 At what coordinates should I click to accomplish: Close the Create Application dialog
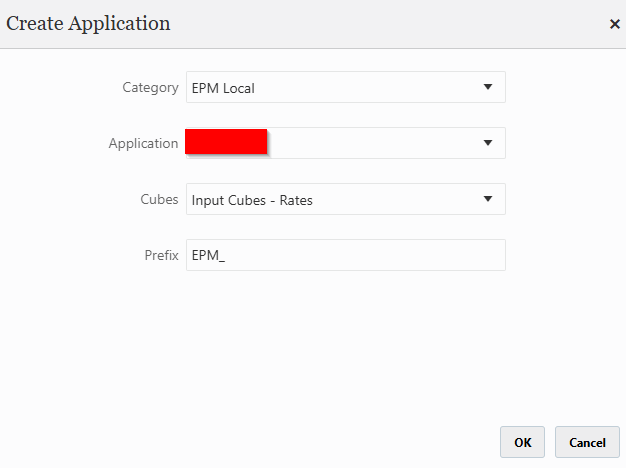pos(614,24)
